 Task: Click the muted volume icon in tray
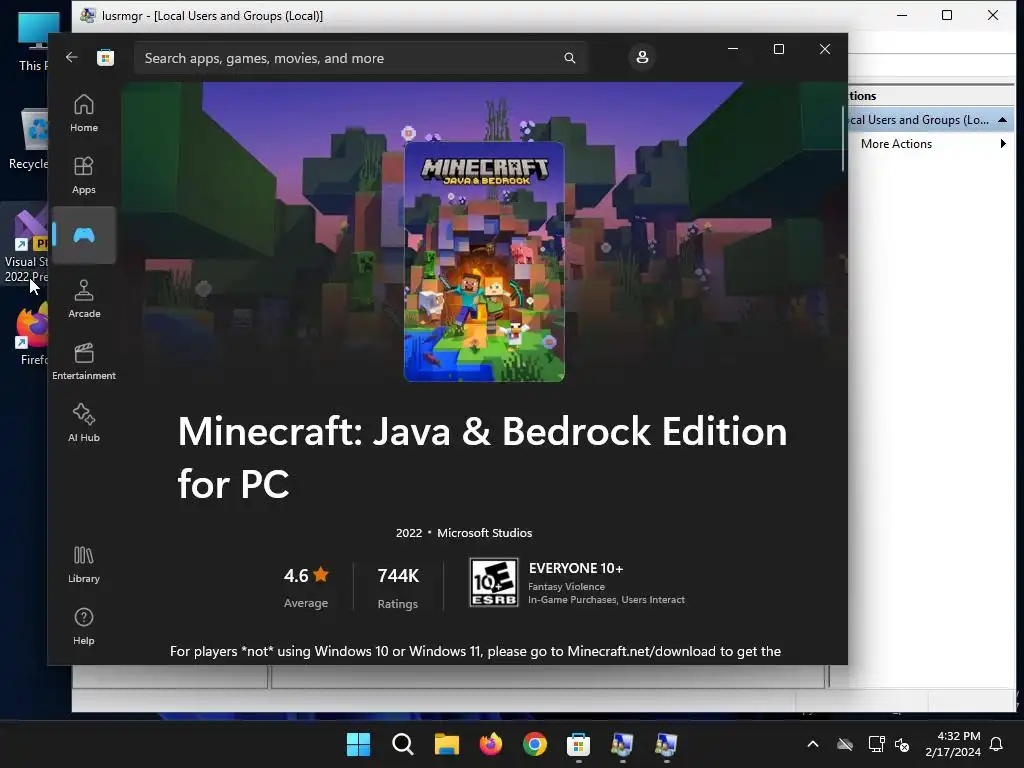tap(902, 744)
